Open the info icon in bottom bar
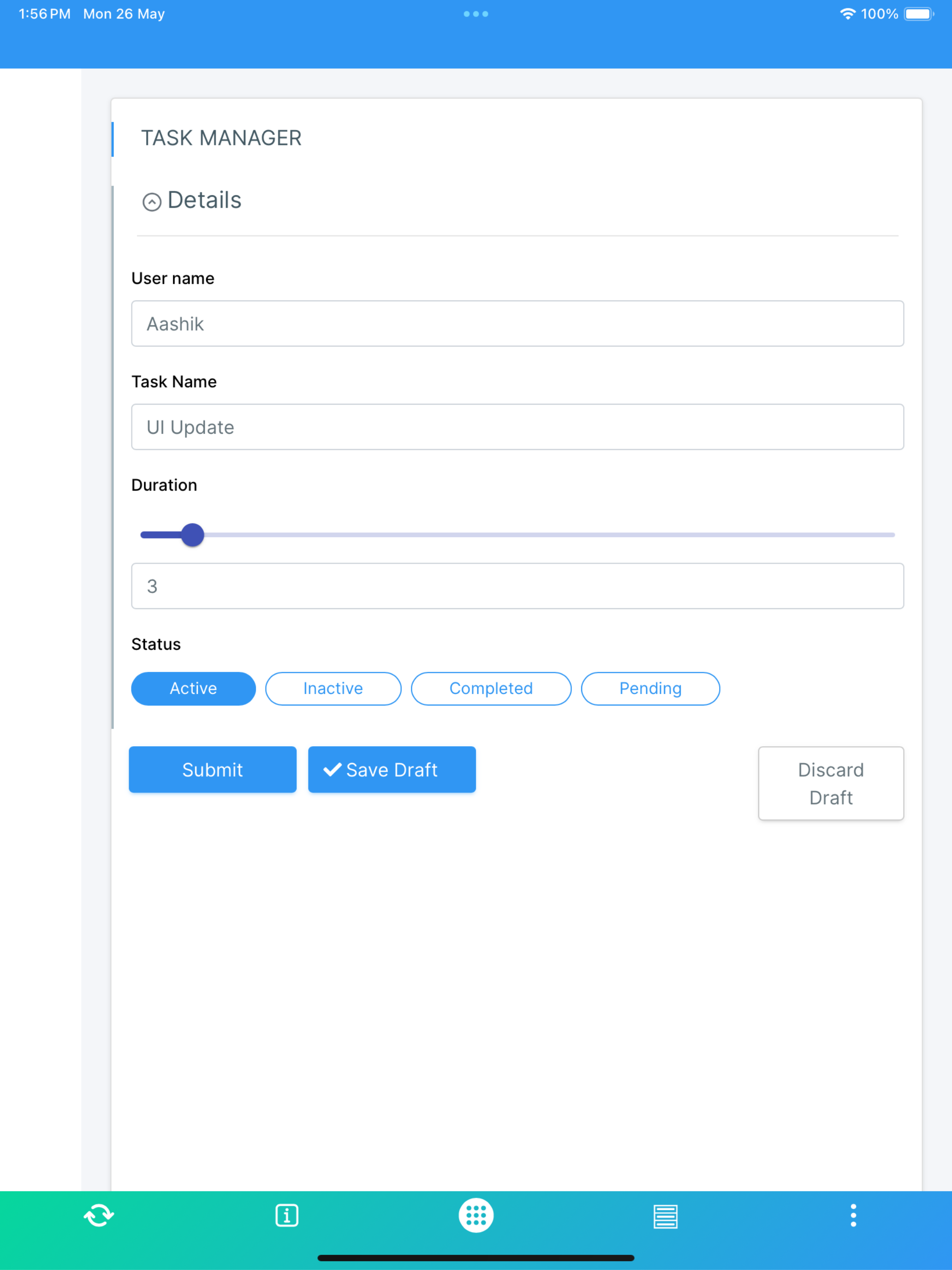The image size is (952, 1270). [287, 1216]
